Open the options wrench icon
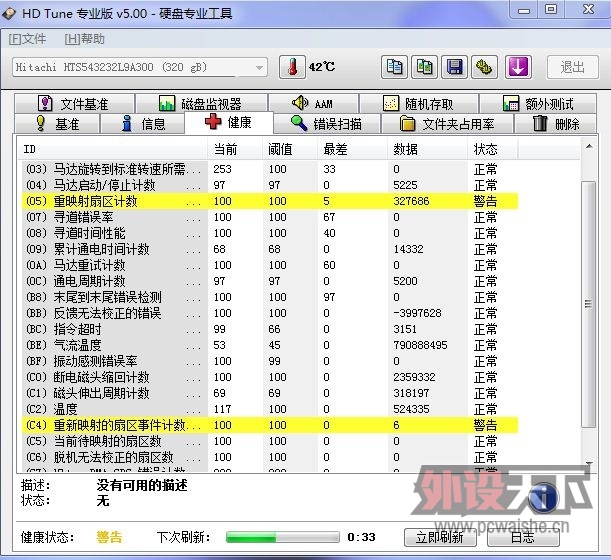Image resolution: width=611 pixels, height=560 pixels. (x=484, y=67)
